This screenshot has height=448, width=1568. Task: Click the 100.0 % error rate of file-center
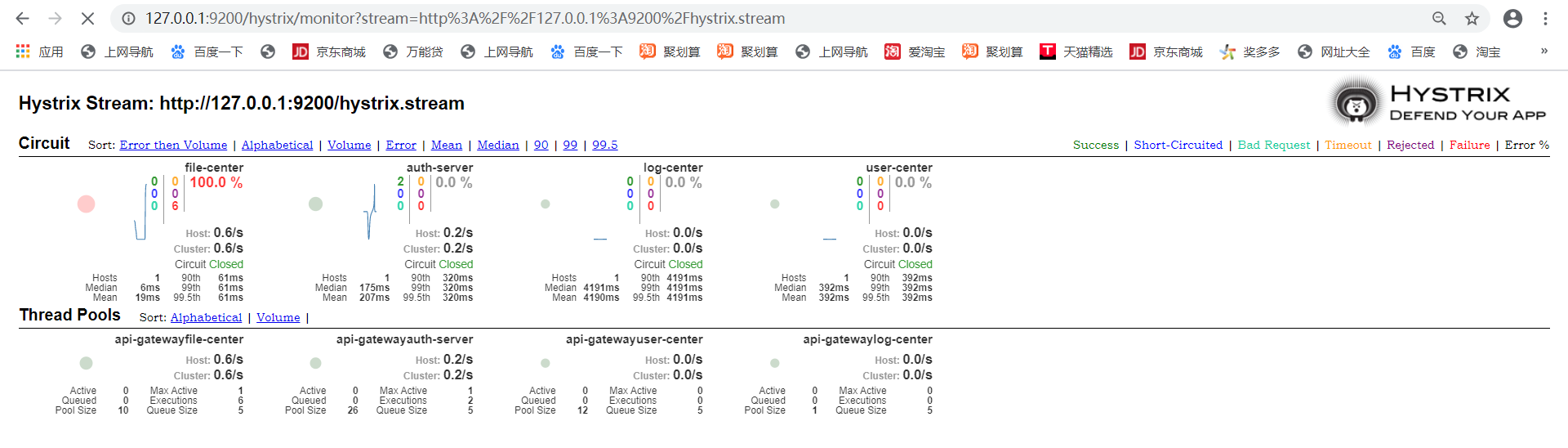(216, 182)
